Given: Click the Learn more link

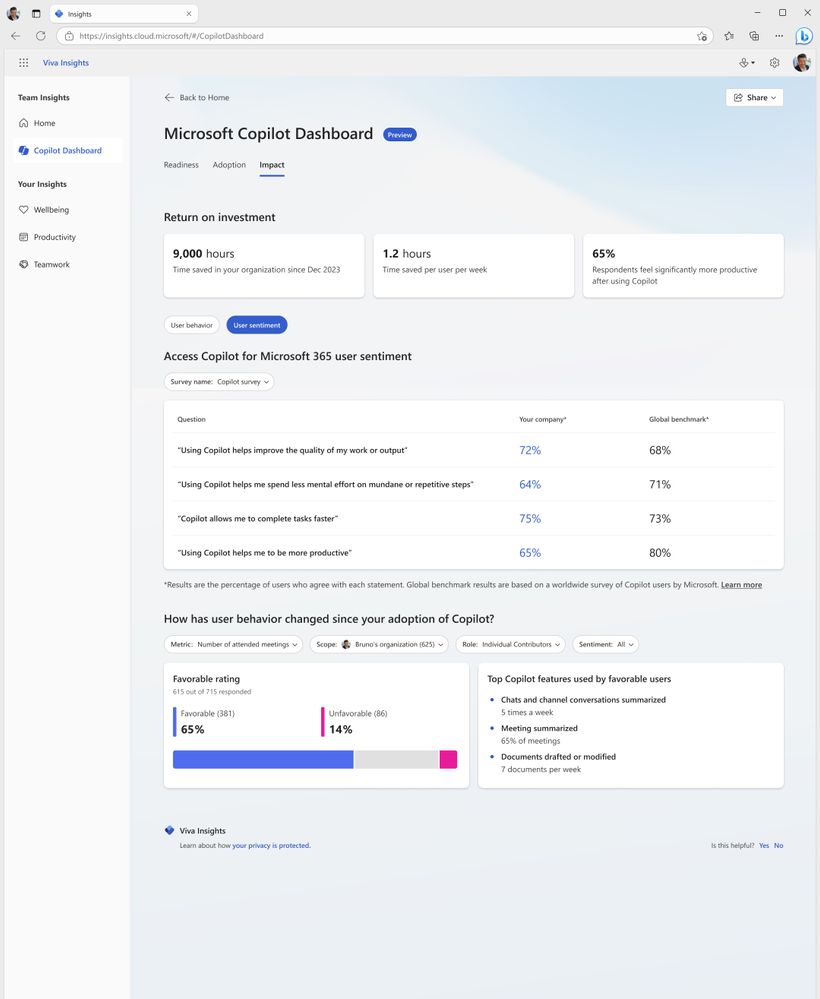Looking at the screenshot, I should click(741, 585).
